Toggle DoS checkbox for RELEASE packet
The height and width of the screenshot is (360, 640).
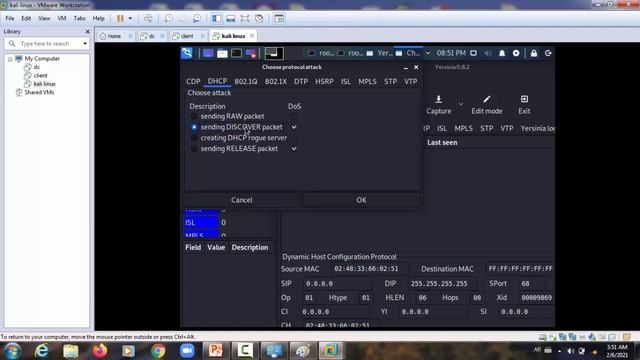[294, 149]
